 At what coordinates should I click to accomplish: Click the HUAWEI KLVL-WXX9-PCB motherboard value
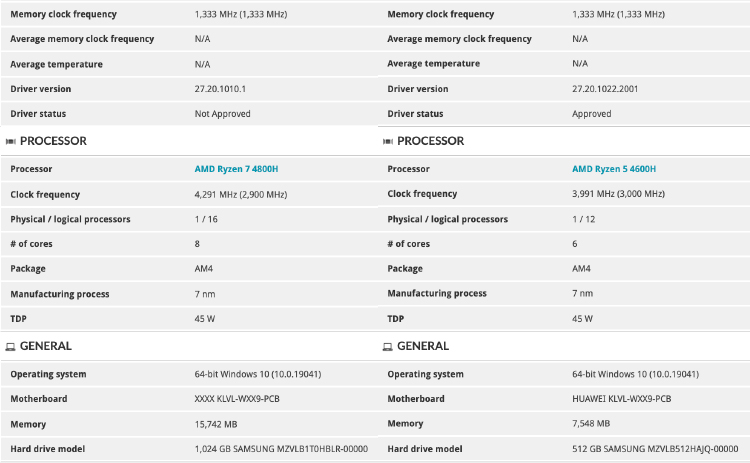pos(621,399)
